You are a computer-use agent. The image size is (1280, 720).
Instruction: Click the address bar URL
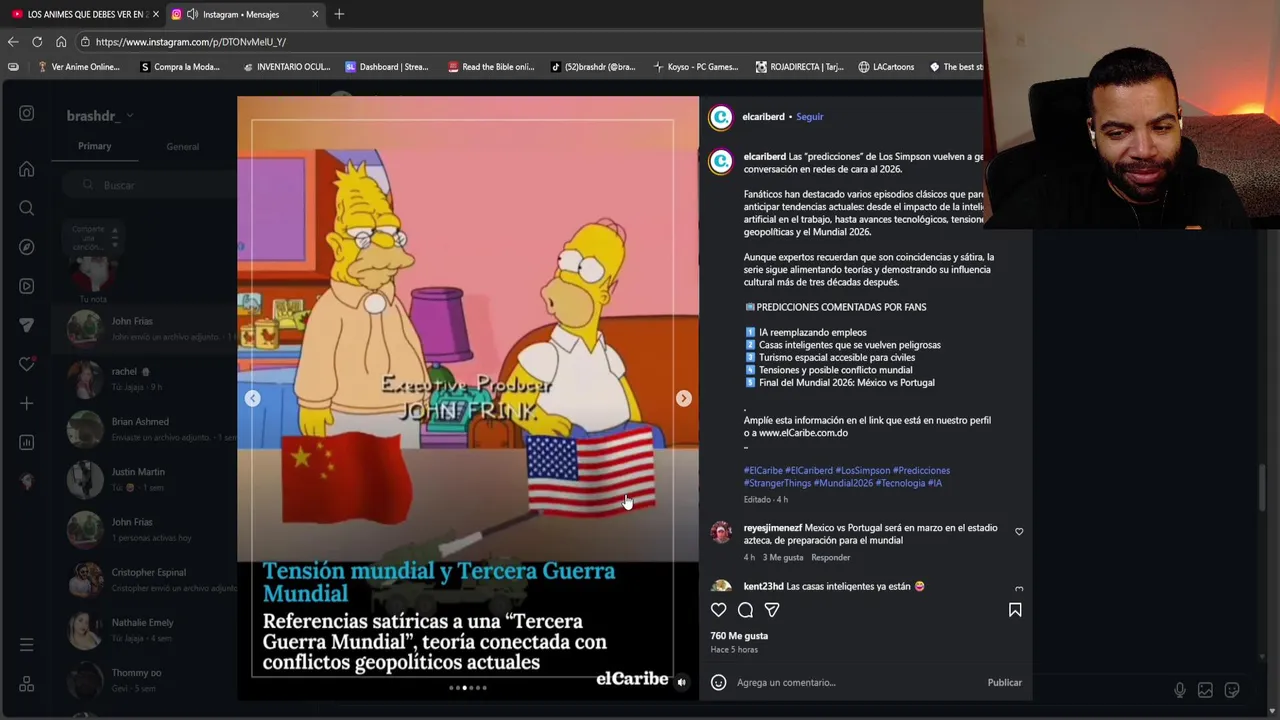pos(190,42)
